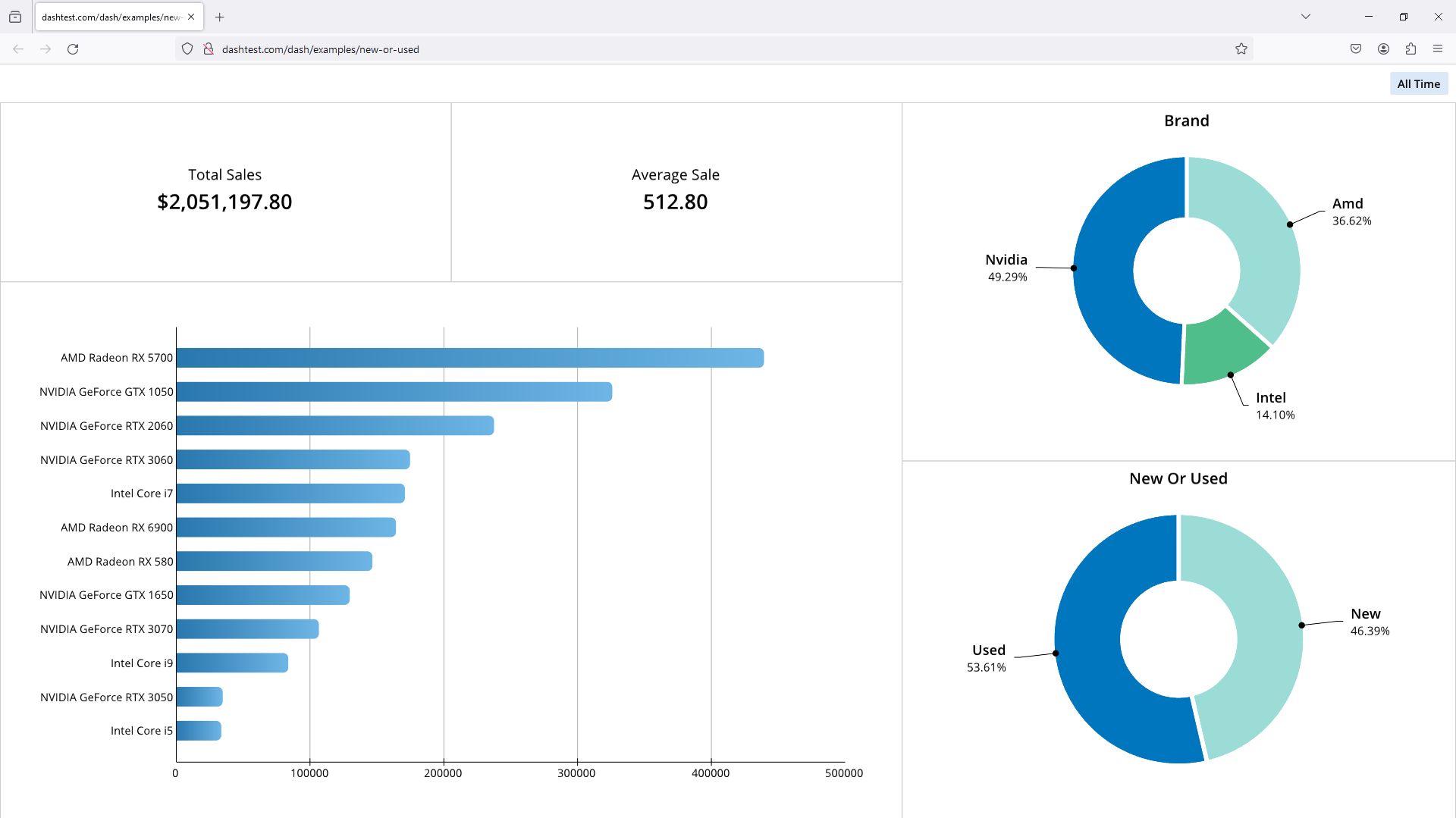
Task: Click the browser forward arrow
Action: tap(45, 49)
